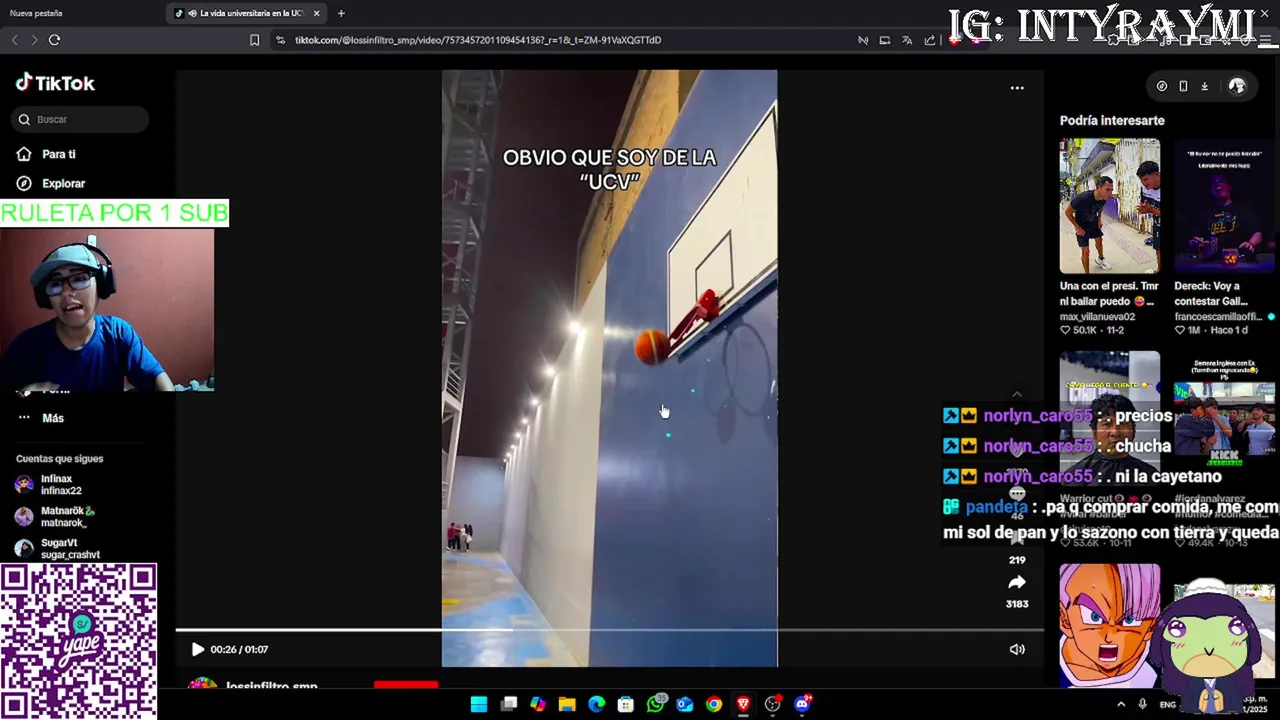
Task: Open Microsoft Store from the taskbar
Action: click(x=626, y=704)
